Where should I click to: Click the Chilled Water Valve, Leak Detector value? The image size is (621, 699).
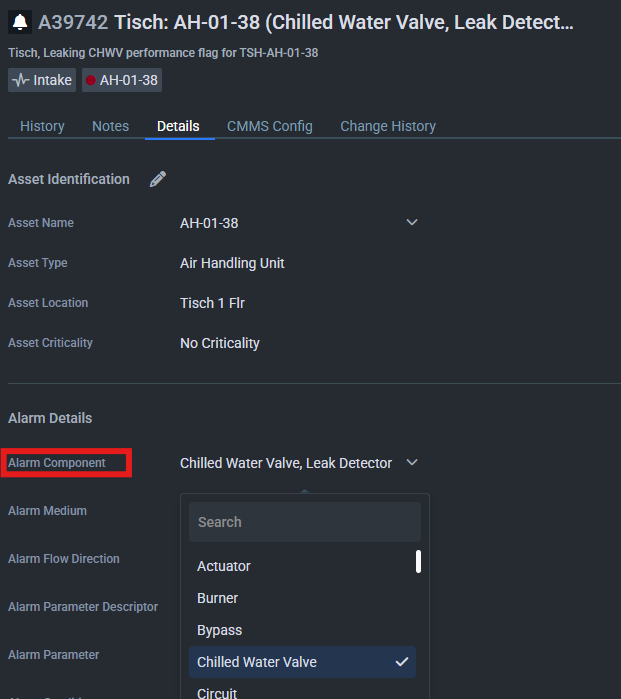285,463
